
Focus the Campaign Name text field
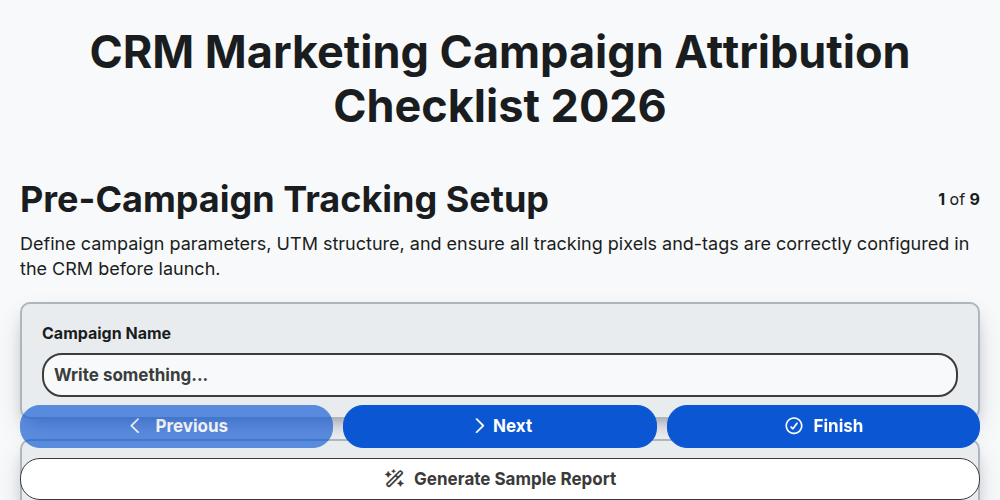[x=500, y=375]
